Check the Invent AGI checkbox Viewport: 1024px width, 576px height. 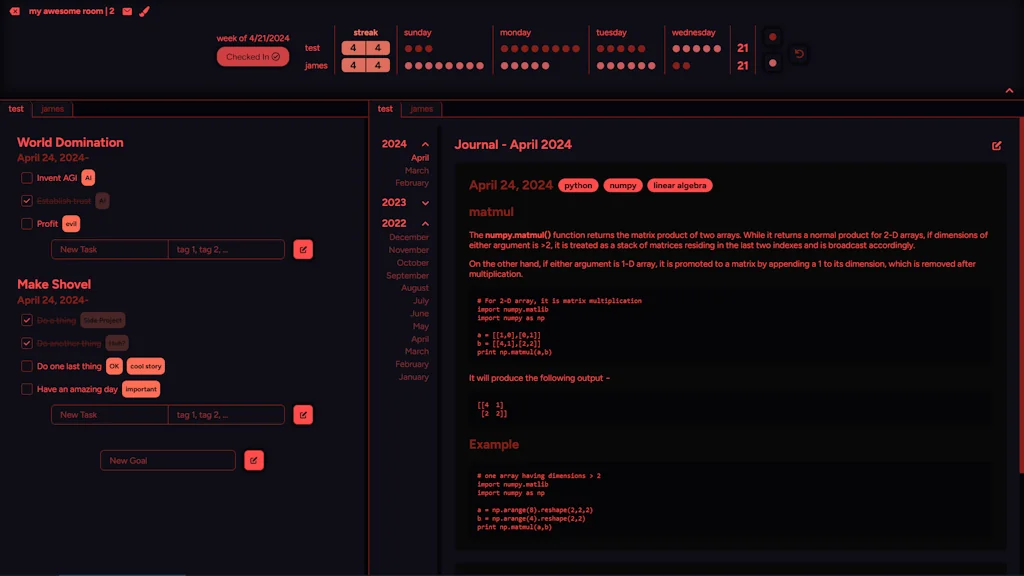(x=26, y=177)
